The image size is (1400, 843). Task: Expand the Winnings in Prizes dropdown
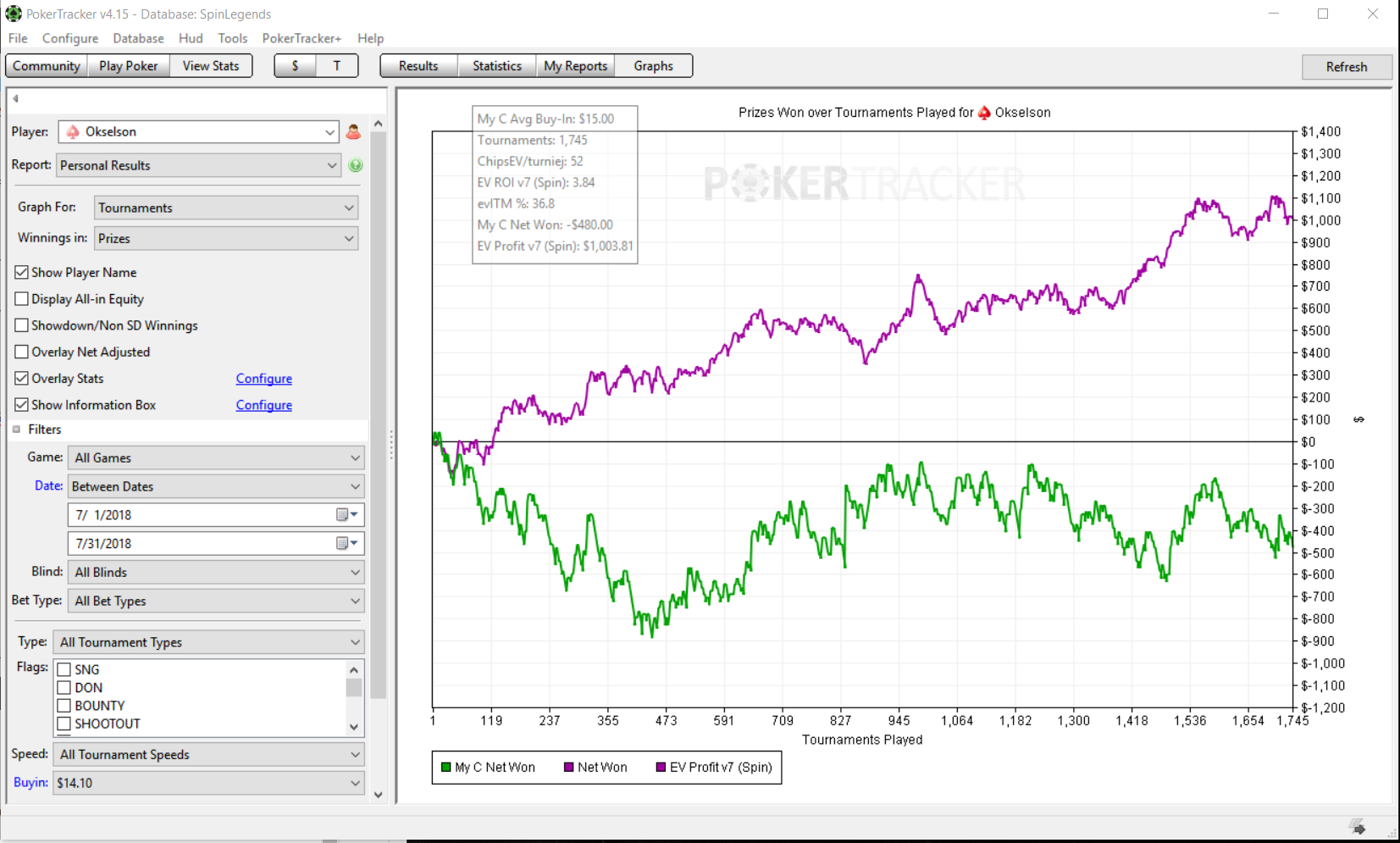[226, 238]
